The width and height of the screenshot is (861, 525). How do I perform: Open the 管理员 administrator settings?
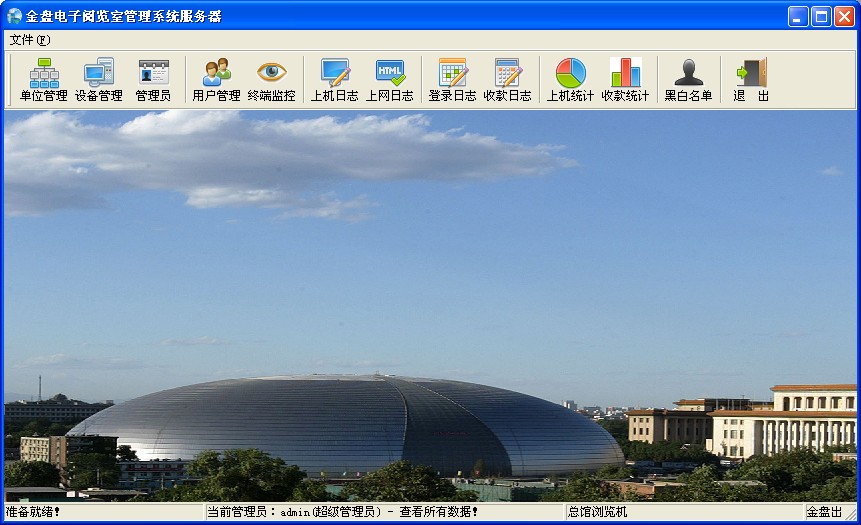(153, 80)
